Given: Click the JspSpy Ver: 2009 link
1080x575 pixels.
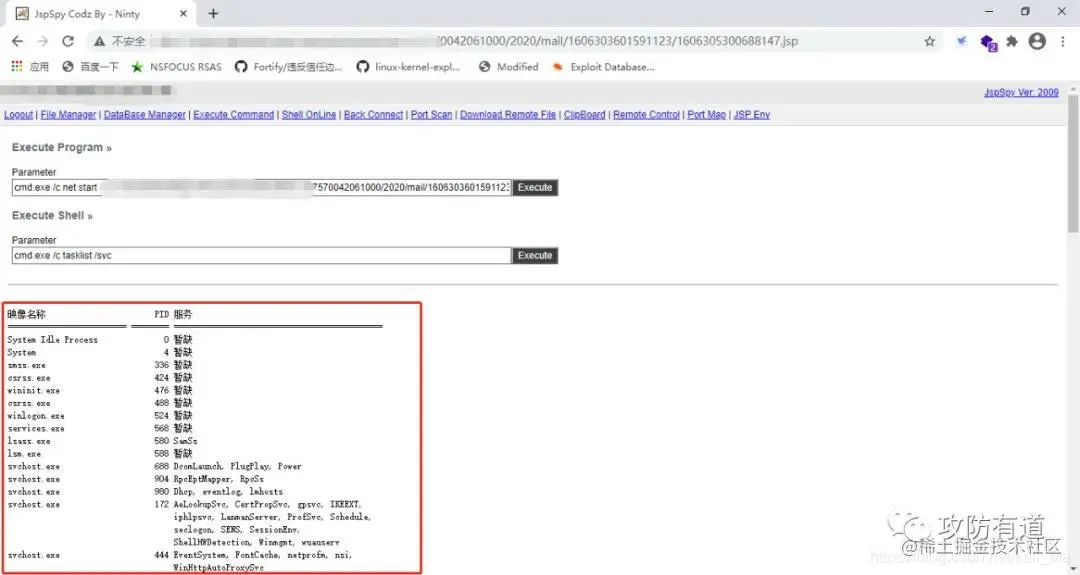Looking at the screenshot, I should coord(1021,92).
